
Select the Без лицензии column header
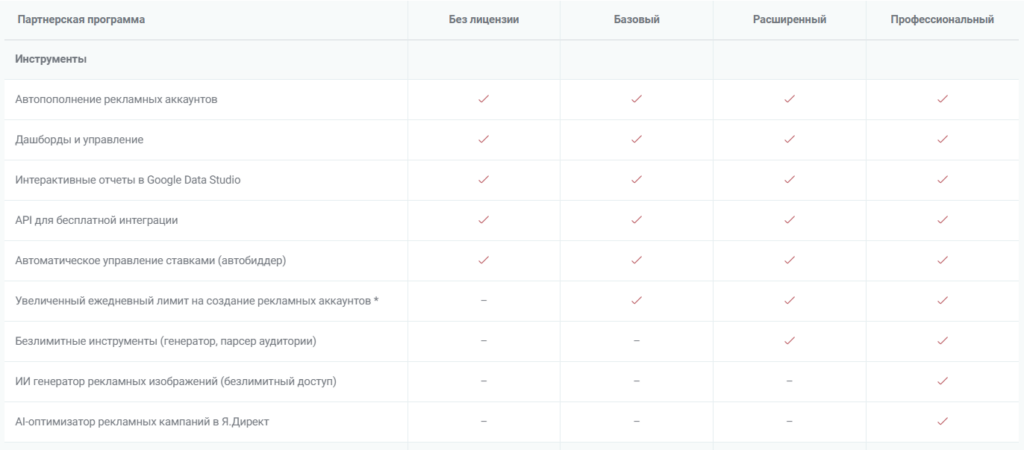point(484,20)
